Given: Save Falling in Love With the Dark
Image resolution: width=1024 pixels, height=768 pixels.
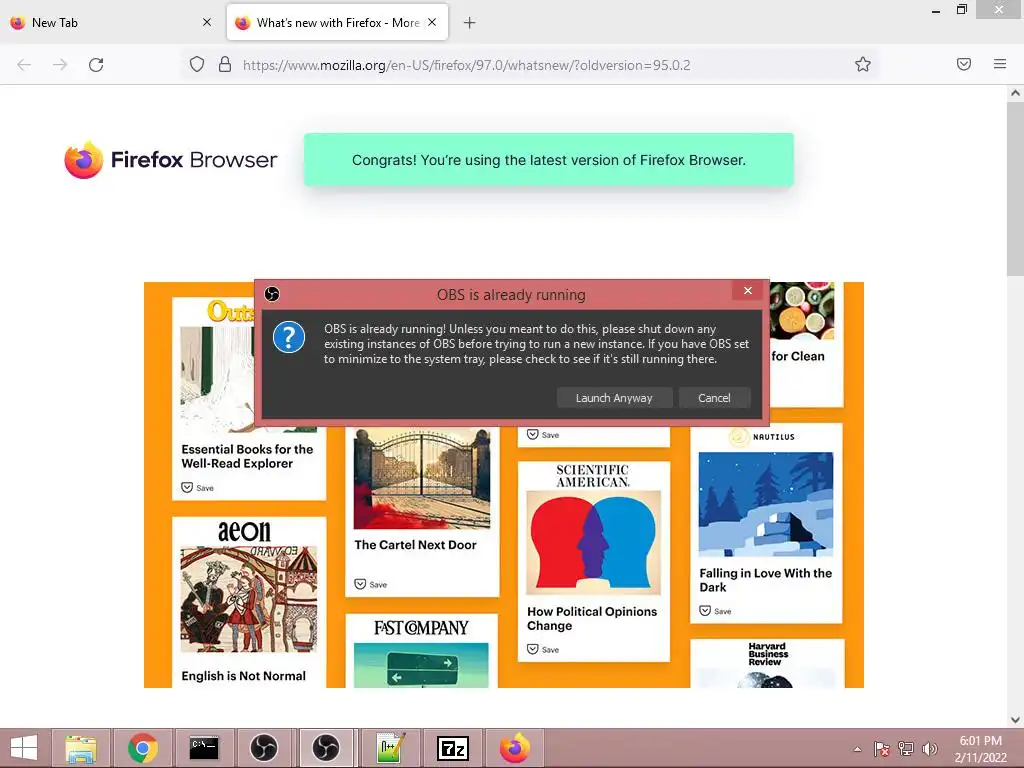Looking at the screenshot, I should [x=715, y=611].
